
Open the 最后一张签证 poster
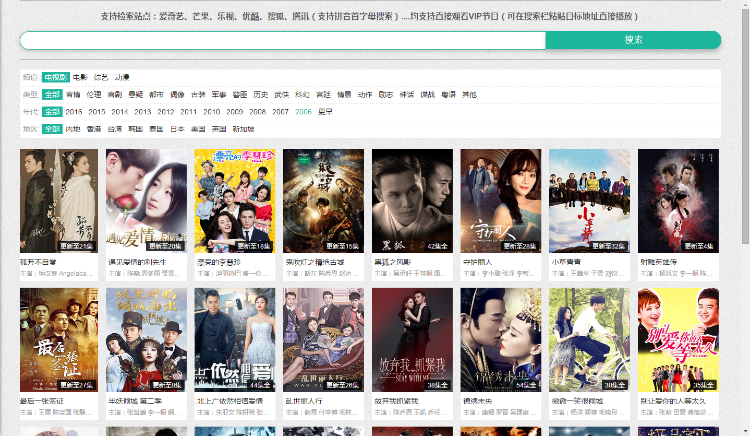click(59, 340)
